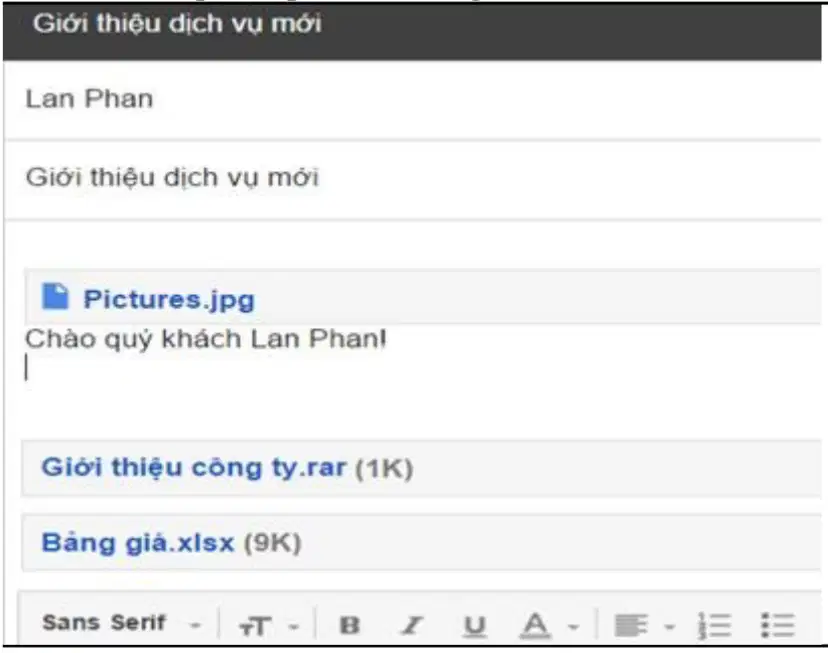Select the text color A button
Image resolution: width=828 pixels, height=653 pixels.
pyautogui.click(x=535, y=626)
